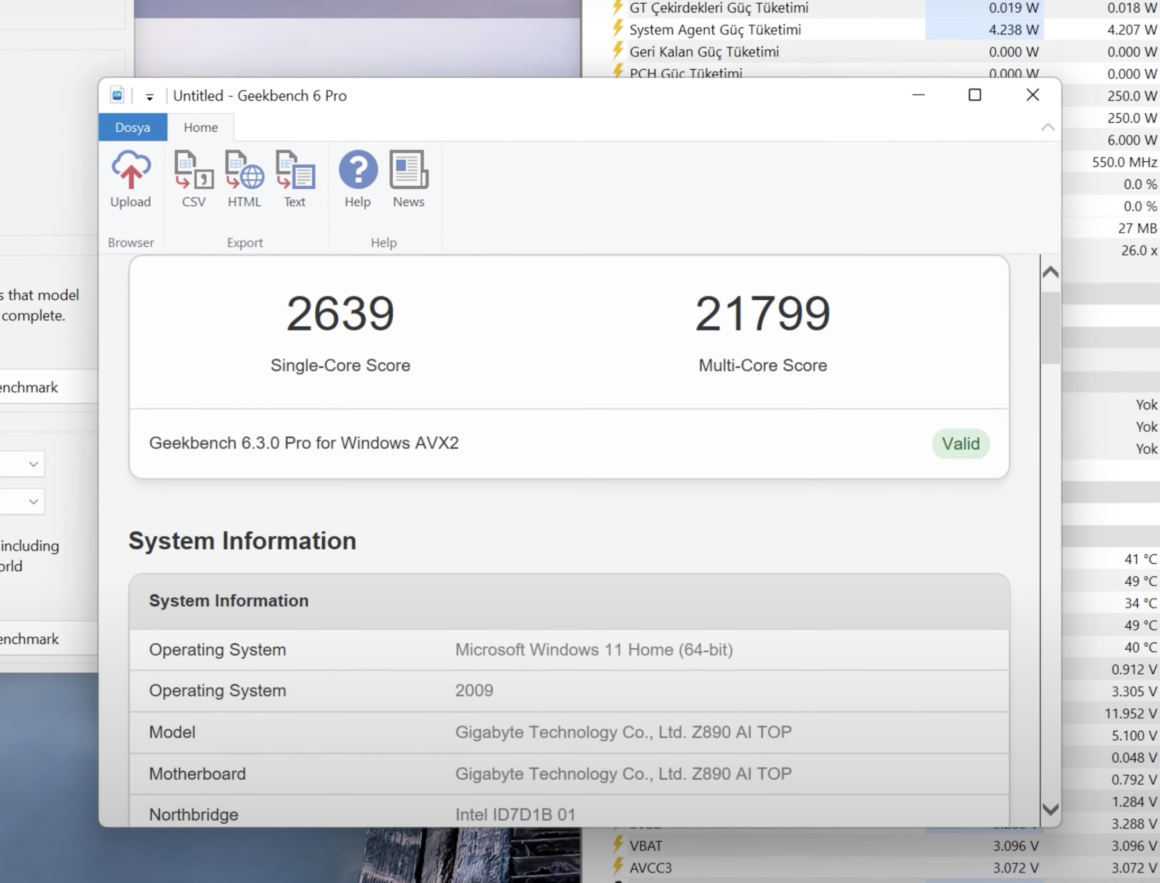Click the large System Information heading above the table
This screenshot has width=1160, height=883.
[243, 541]
